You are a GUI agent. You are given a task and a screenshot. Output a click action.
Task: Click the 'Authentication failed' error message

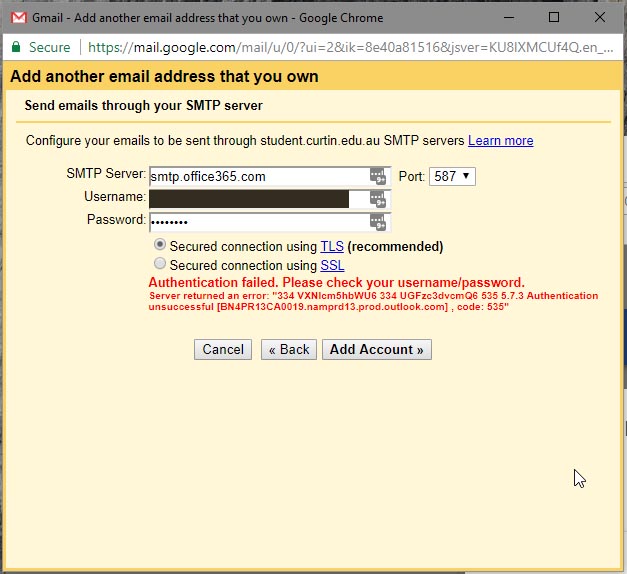coord(336,282)
